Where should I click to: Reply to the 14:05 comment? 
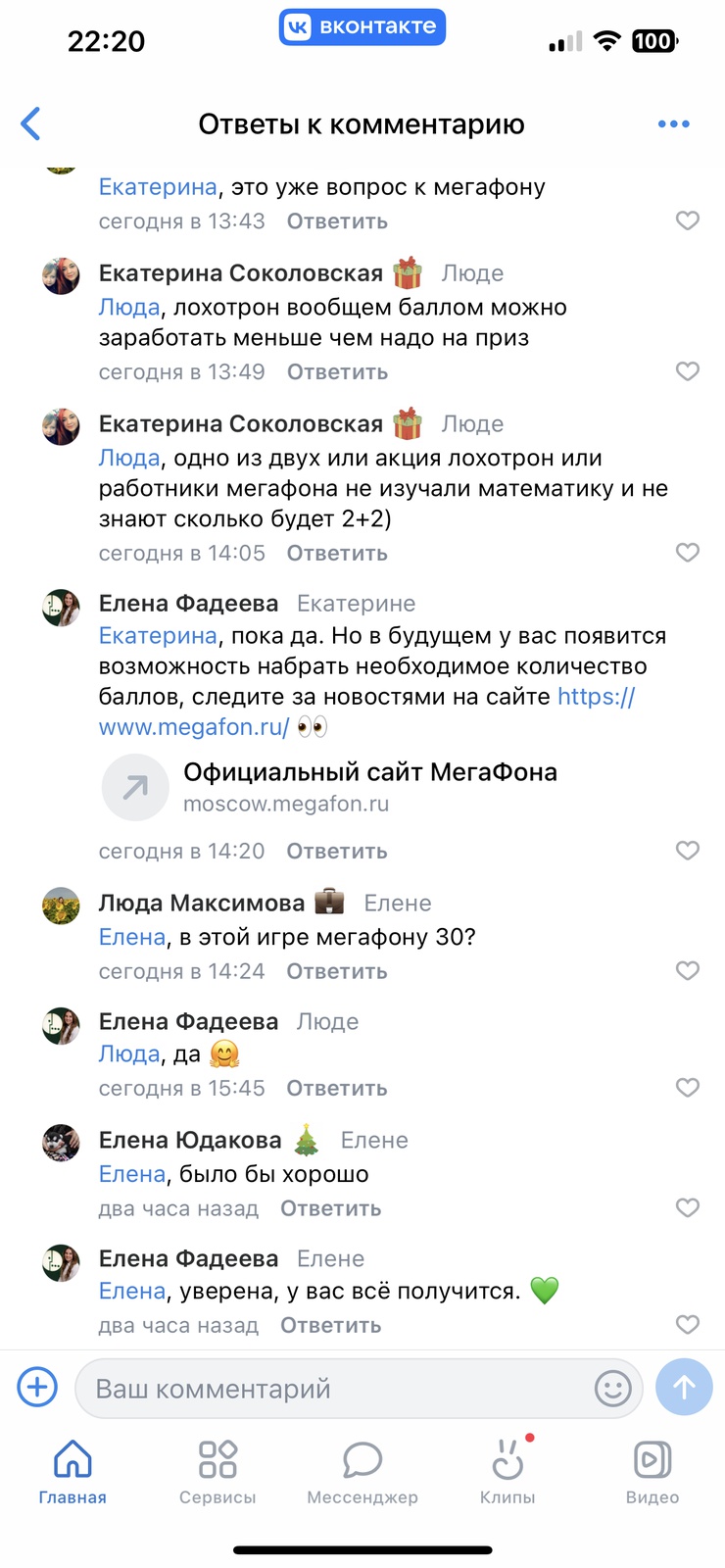click(336, 554)
